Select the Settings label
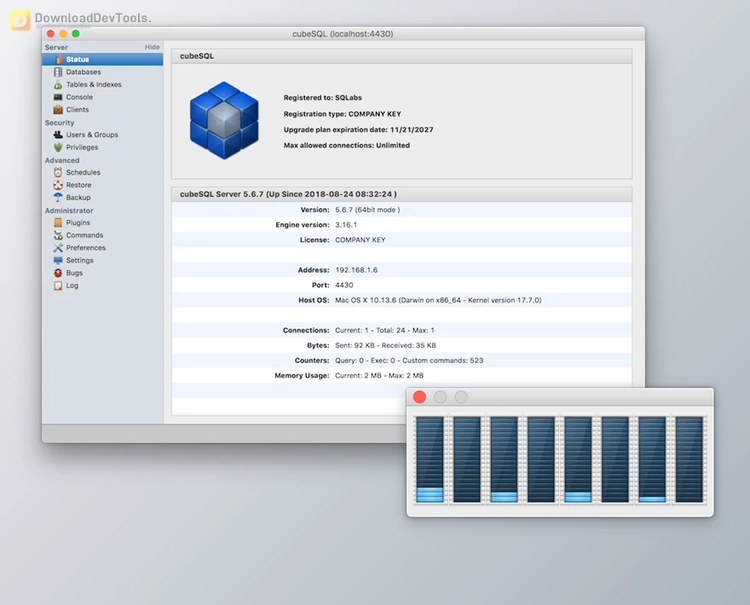750x605 pixels. click(79, 260)
